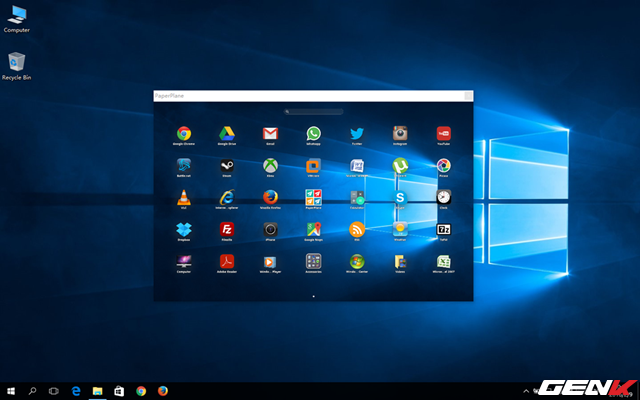Open YouTube from the launcher
The width and height of the screenshot is (640, 400).
pos(443,134)
